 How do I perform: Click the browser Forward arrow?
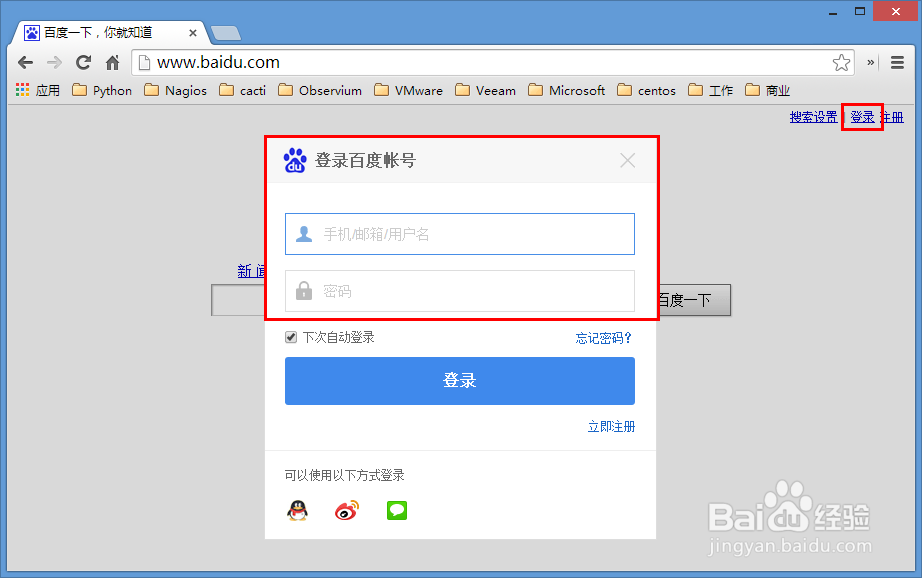54,62
